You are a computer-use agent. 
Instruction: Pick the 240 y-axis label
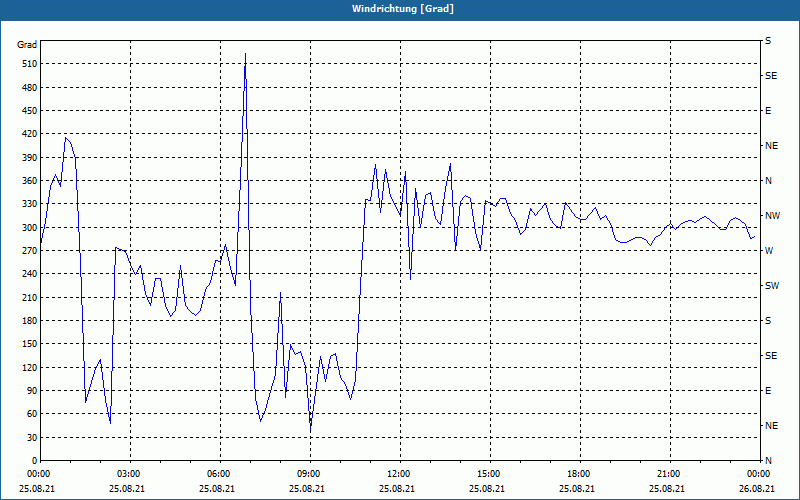click(30, 274)
